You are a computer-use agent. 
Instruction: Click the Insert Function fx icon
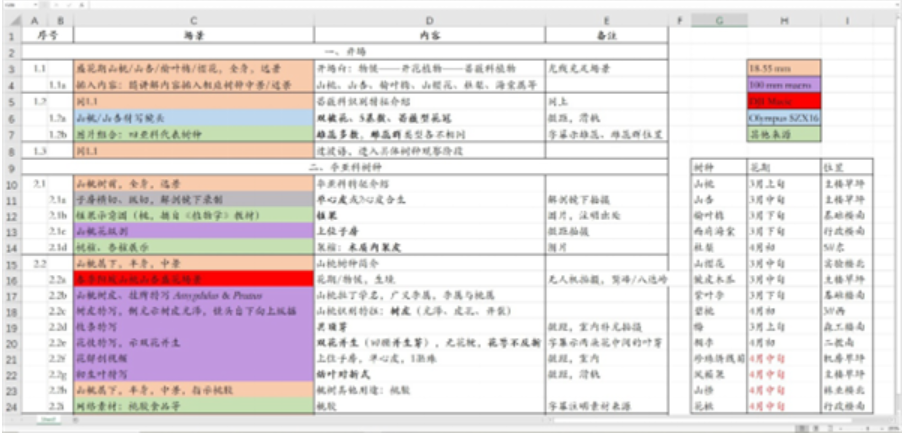pyautogui.click(x=81, y=5)
